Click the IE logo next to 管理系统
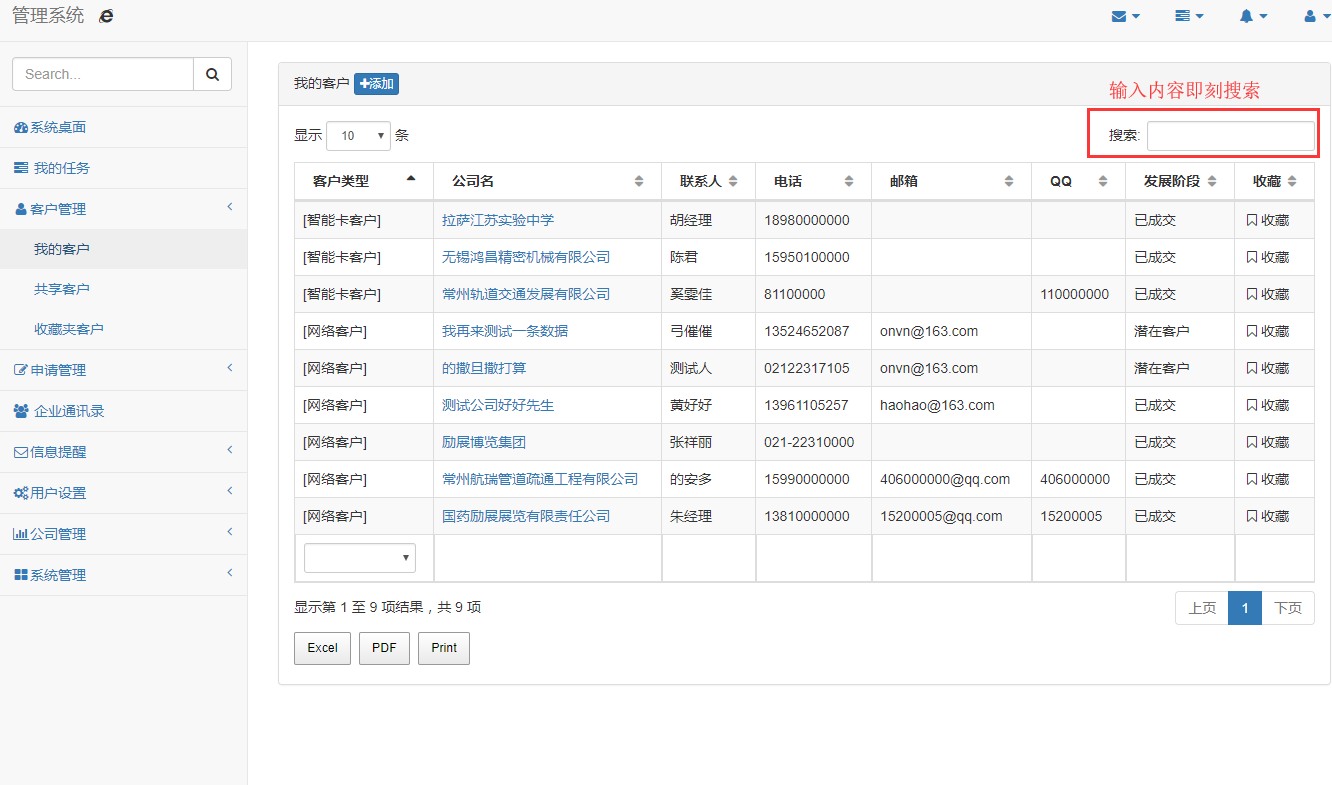The image size is (1332, 785). click(x=106, y=16)
